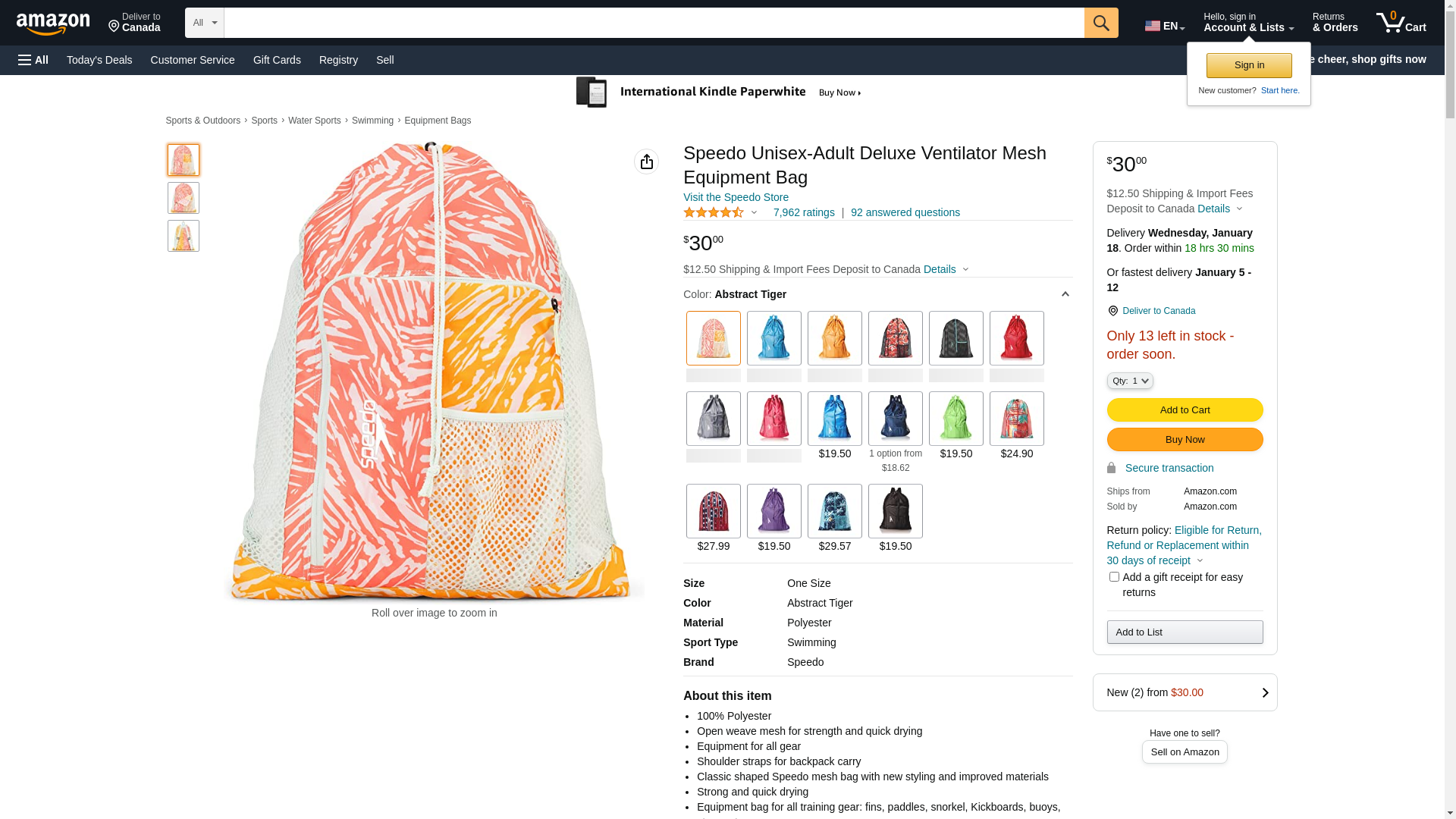The width and height of the screenshot is (1456, 819).
Task: Click the Deliver to Canada location icon
Action: (x=1112, y=311)
